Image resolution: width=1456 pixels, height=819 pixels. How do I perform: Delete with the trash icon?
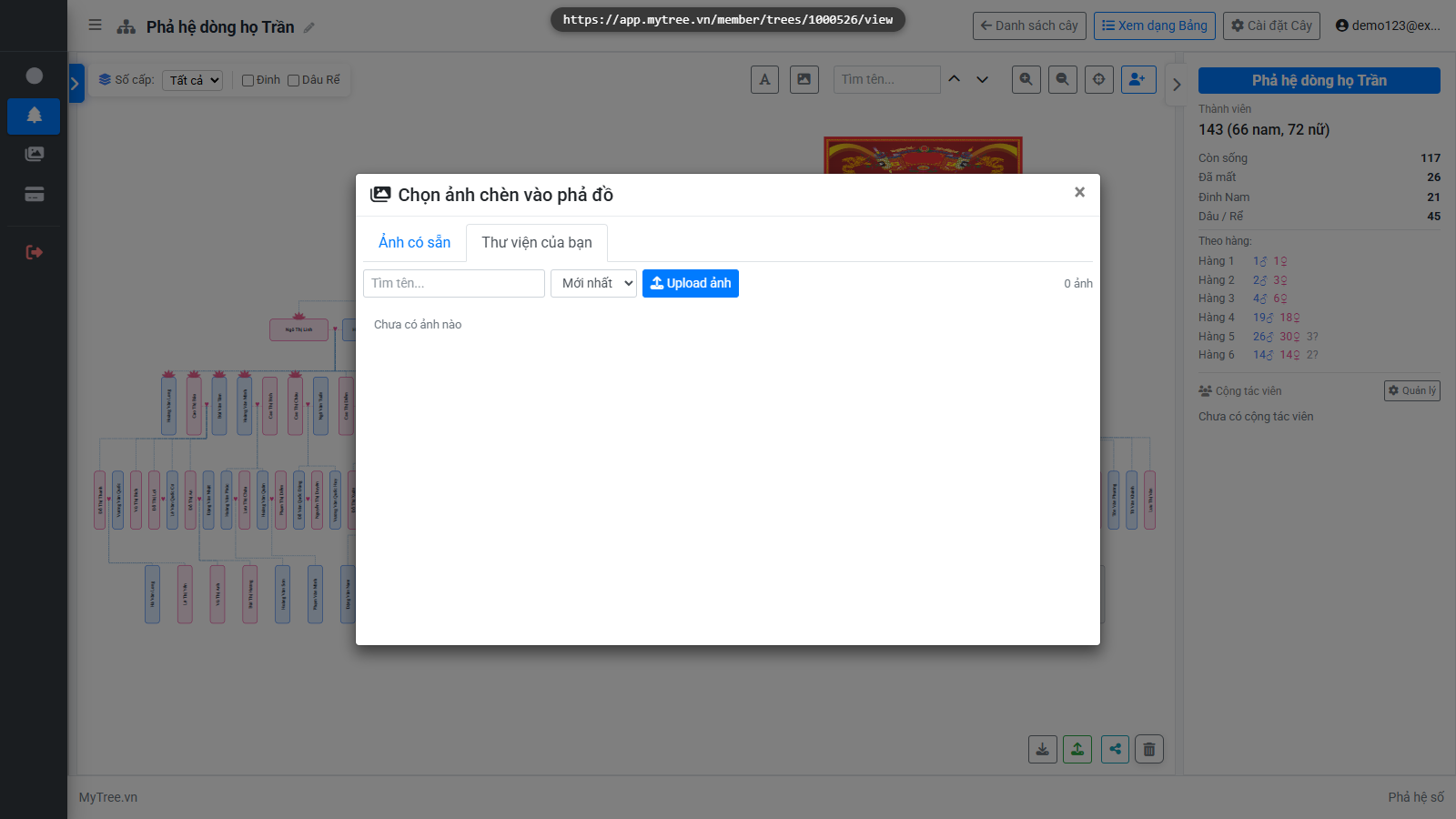click(x=1149, y=749)
